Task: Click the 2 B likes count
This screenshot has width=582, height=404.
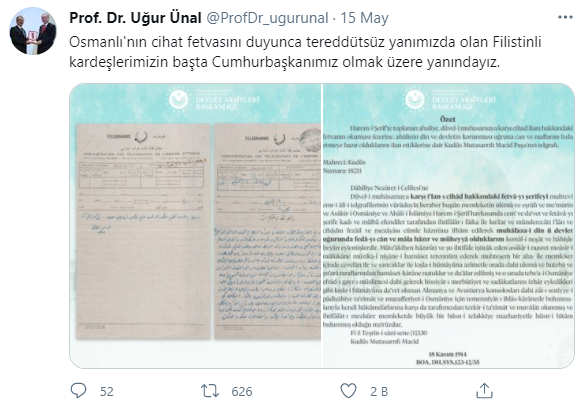Action: tap(379, 391)
